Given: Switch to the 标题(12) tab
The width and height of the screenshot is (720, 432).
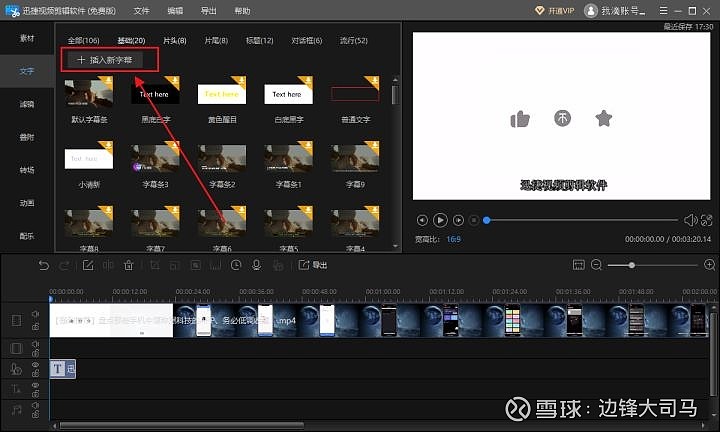Looking at the screenshot, I should (x=259, y=40).
